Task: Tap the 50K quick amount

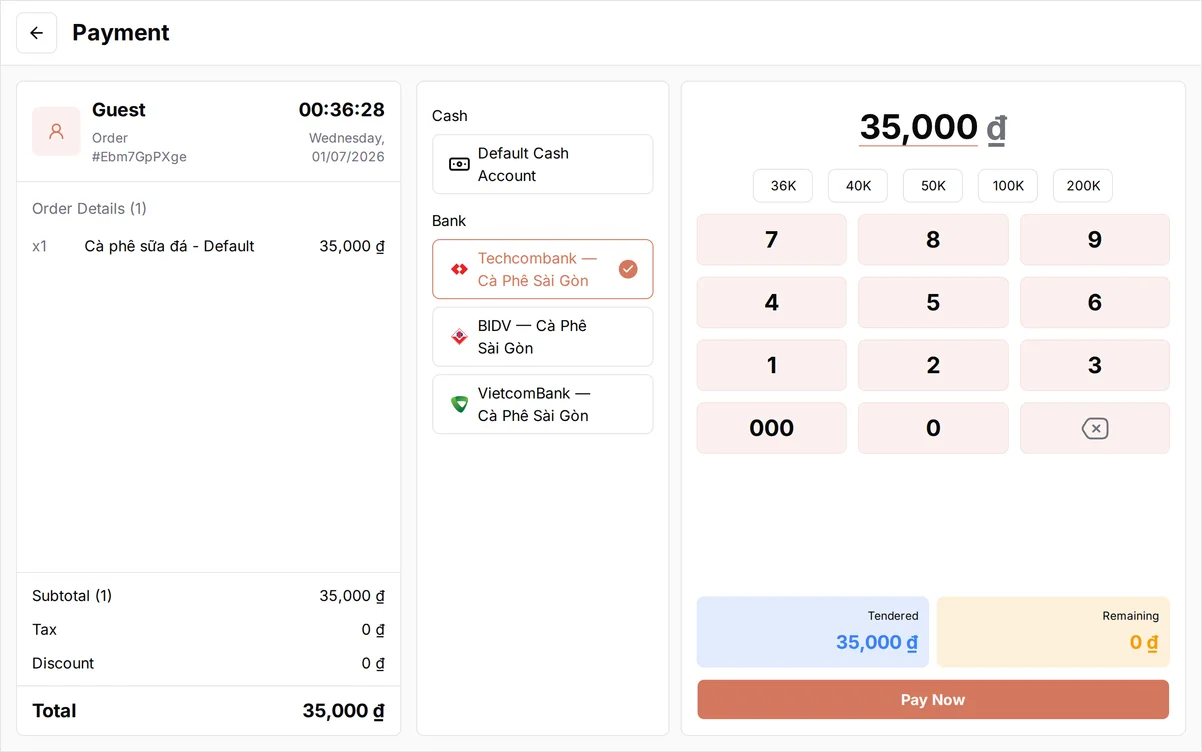Action: pos(933,185)
